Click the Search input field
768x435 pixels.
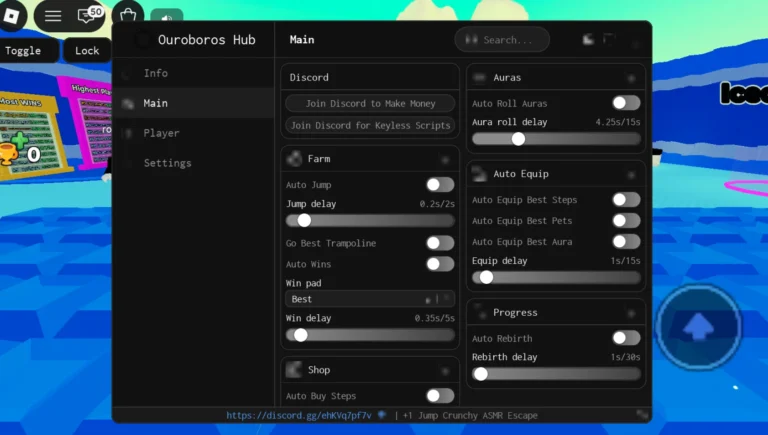point(502,40)
